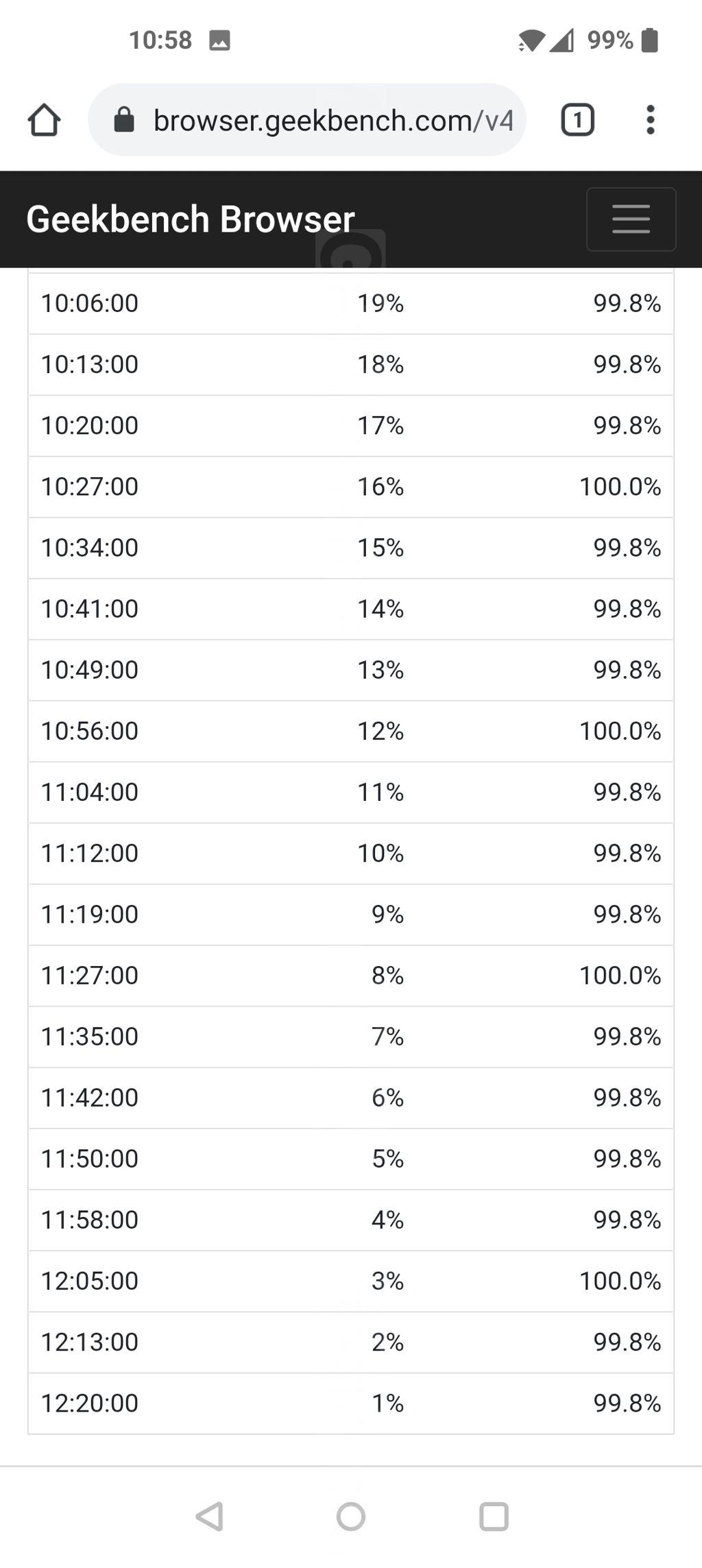
Task: Tap the Geekbench Browser title link
Action: (x=191, y=219)
